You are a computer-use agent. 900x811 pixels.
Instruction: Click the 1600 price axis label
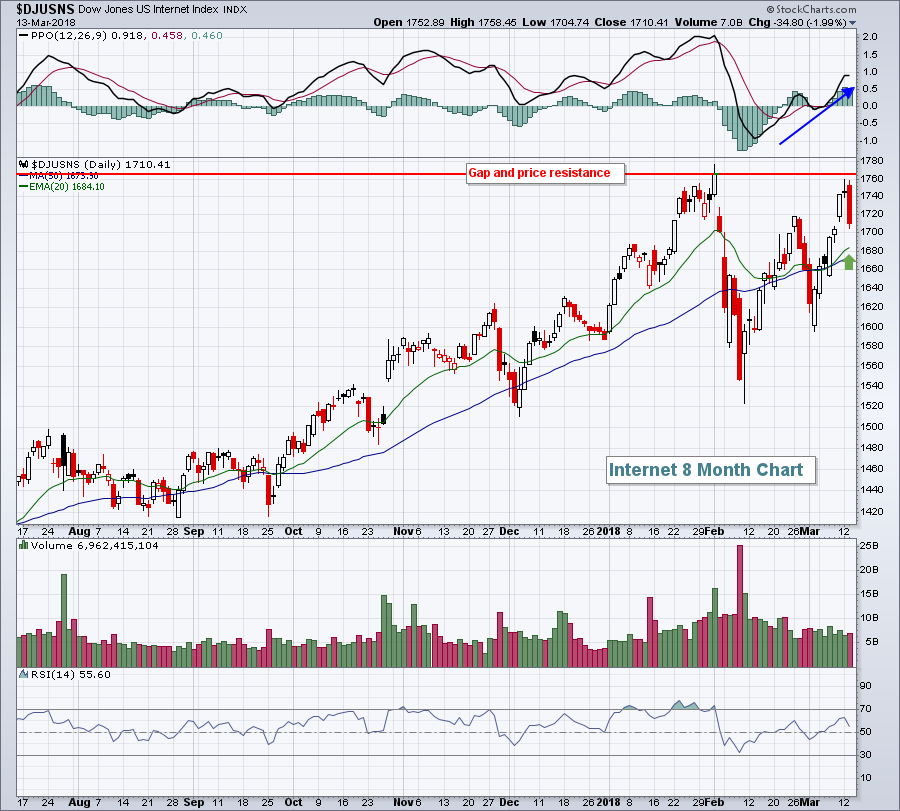[x=871, y=327]
